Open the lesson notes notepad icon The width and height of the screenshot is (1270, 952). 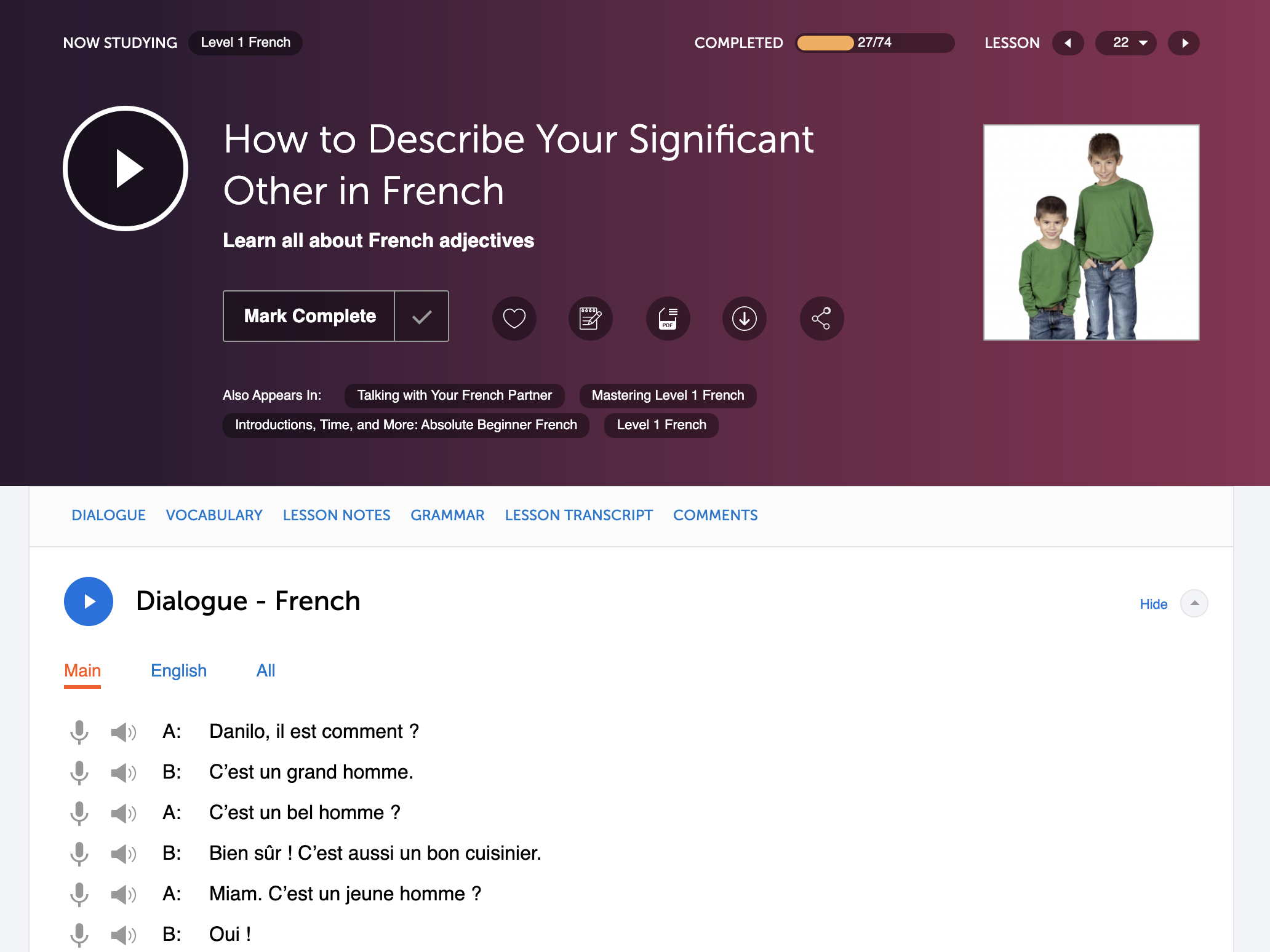(590, 318)
